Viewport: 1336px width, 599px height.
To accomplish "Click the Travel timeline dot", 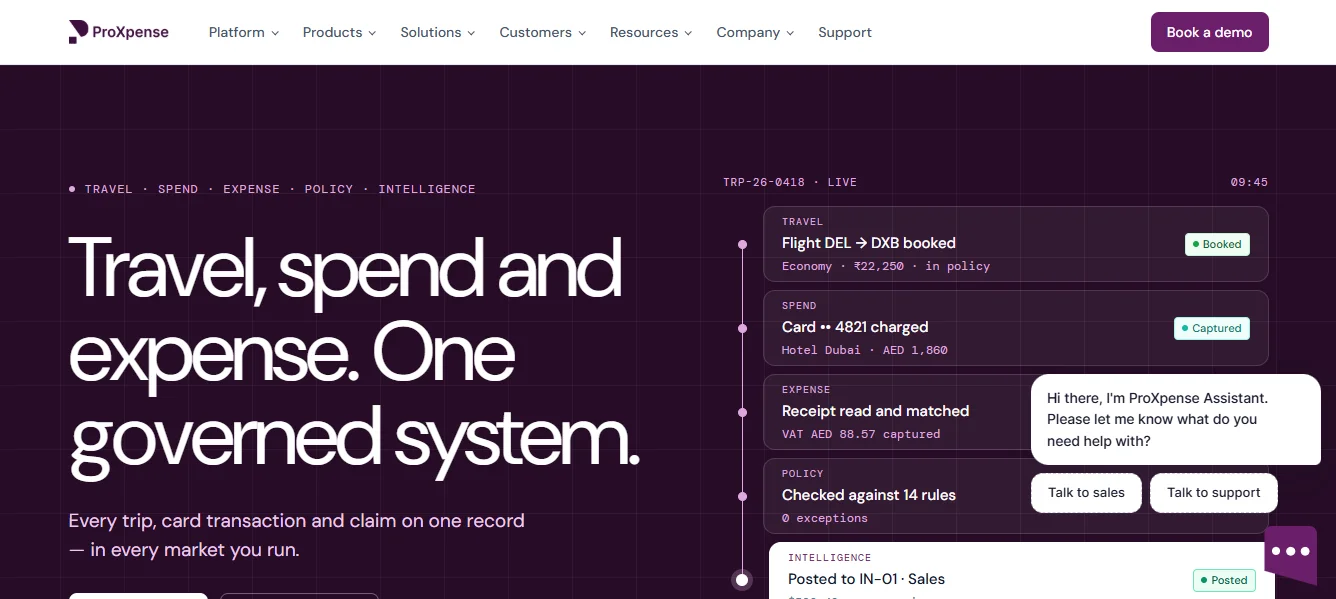I will coord(742,244).
